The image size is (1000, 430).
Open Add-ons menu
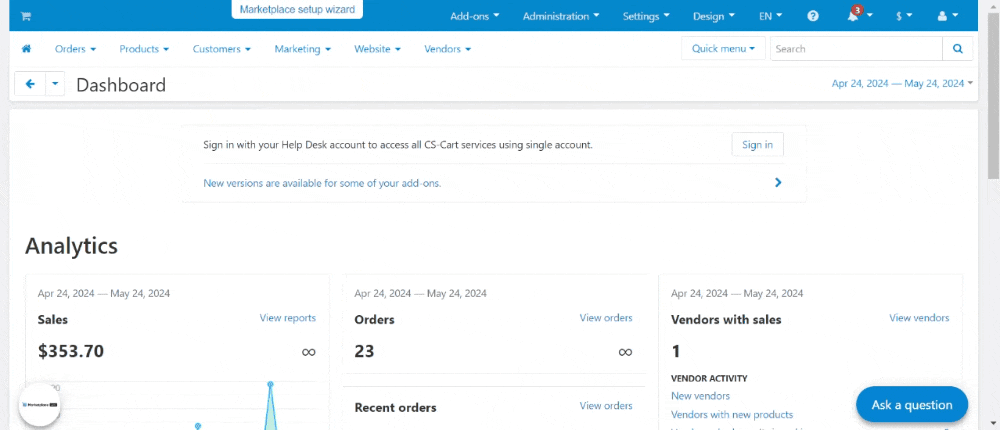pyautogui.click(x=474, y=16)
